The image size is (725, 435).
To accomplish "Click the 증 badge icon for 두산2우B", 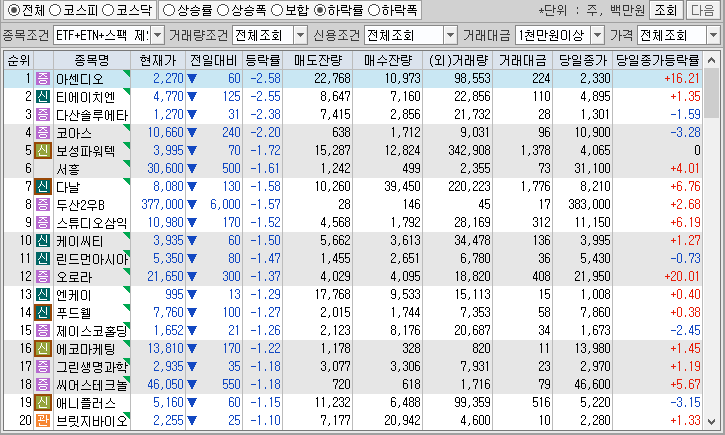I will tap(43, 204).
